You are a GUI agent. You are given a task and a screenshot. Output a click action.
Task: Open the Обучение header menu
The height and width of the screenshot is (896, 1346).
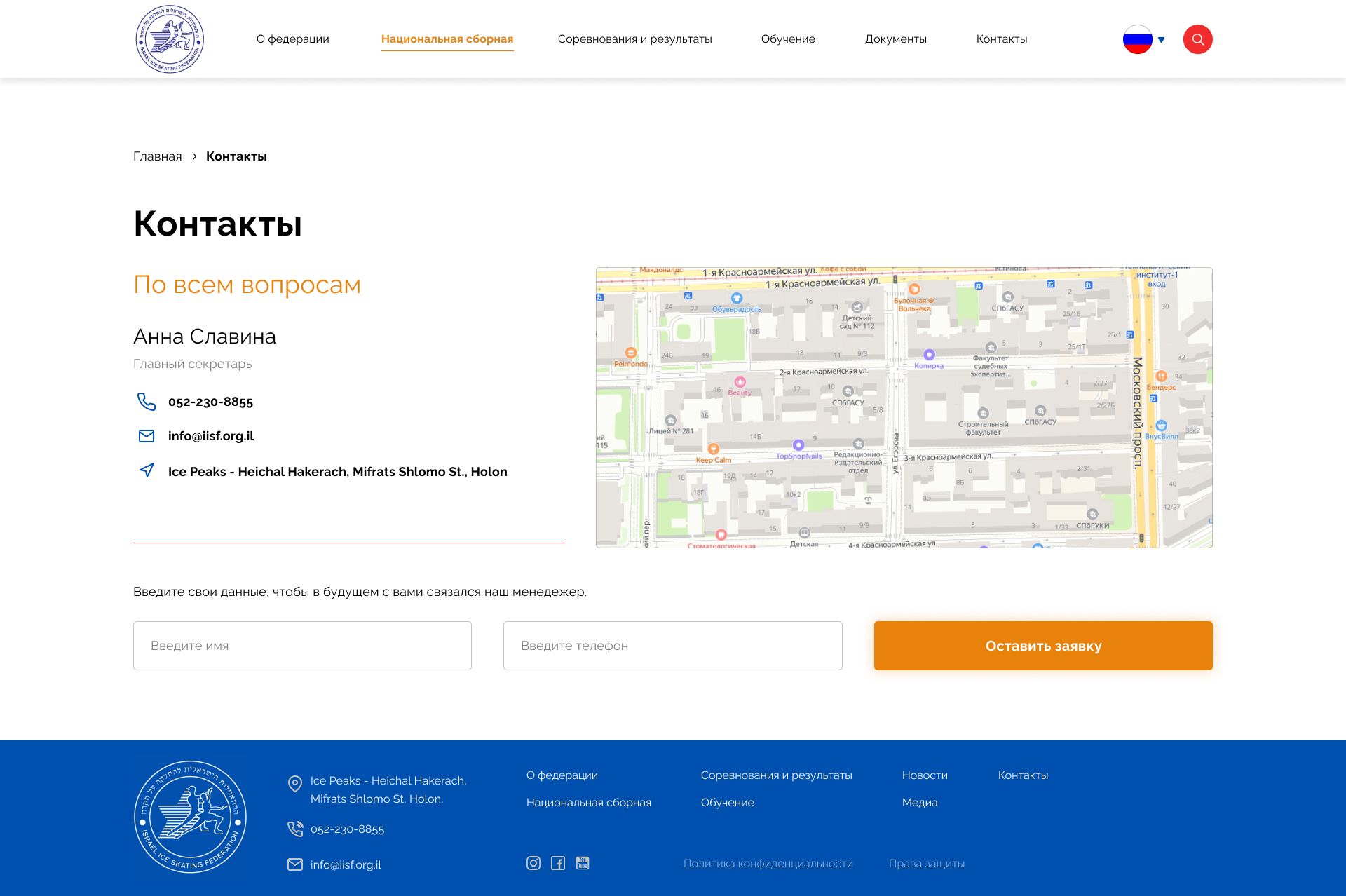(788, 39)
